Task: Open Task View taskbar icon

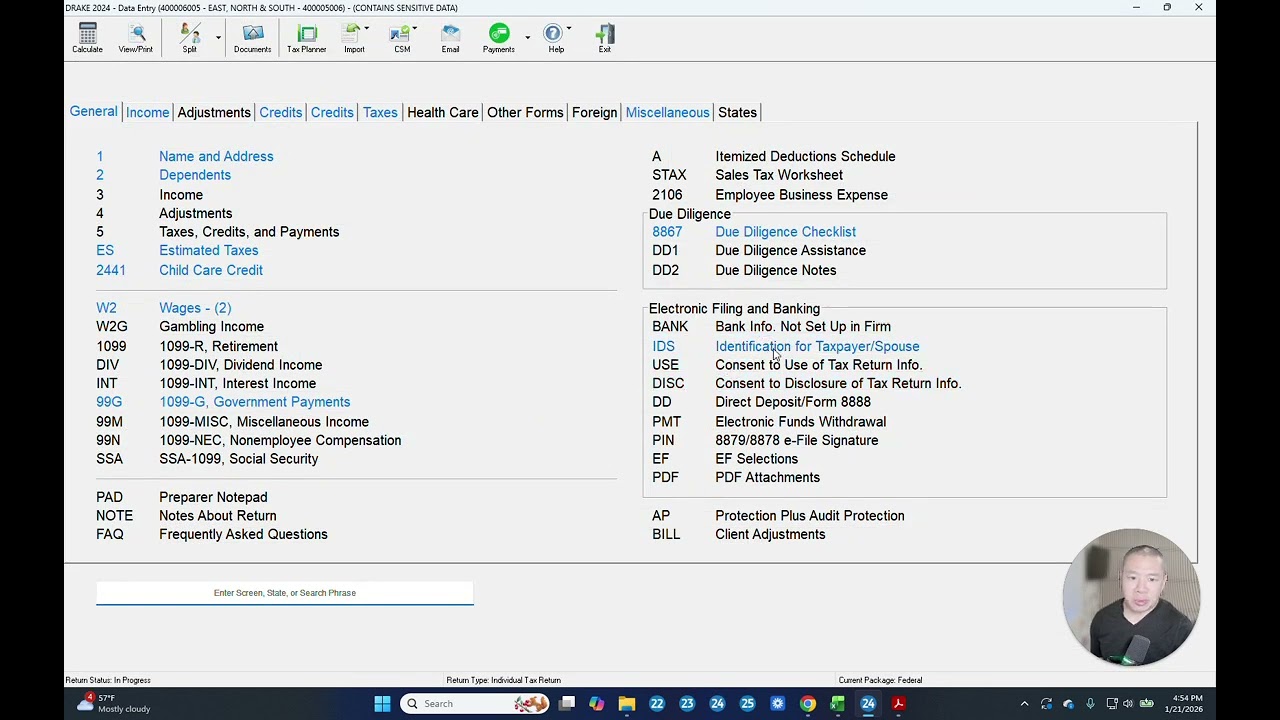Action: click(566, 704)
